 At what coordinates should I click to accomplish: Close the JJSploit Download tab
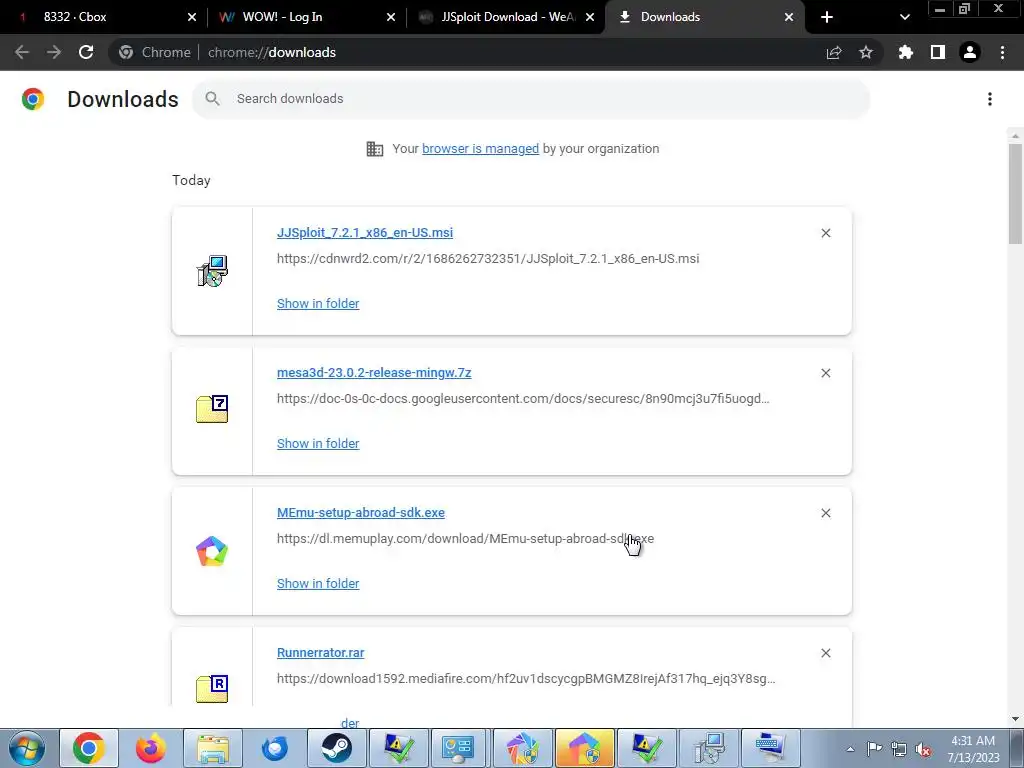(x=590, y=17)
